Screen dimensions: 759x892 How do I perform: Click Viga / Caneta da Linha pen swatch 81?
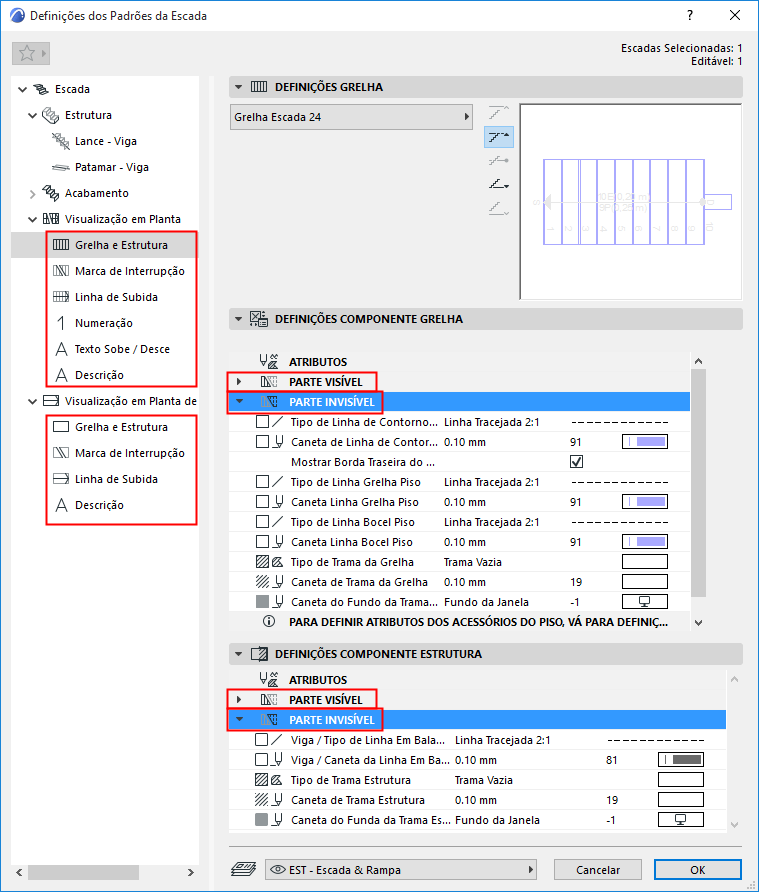click(680, 759)
